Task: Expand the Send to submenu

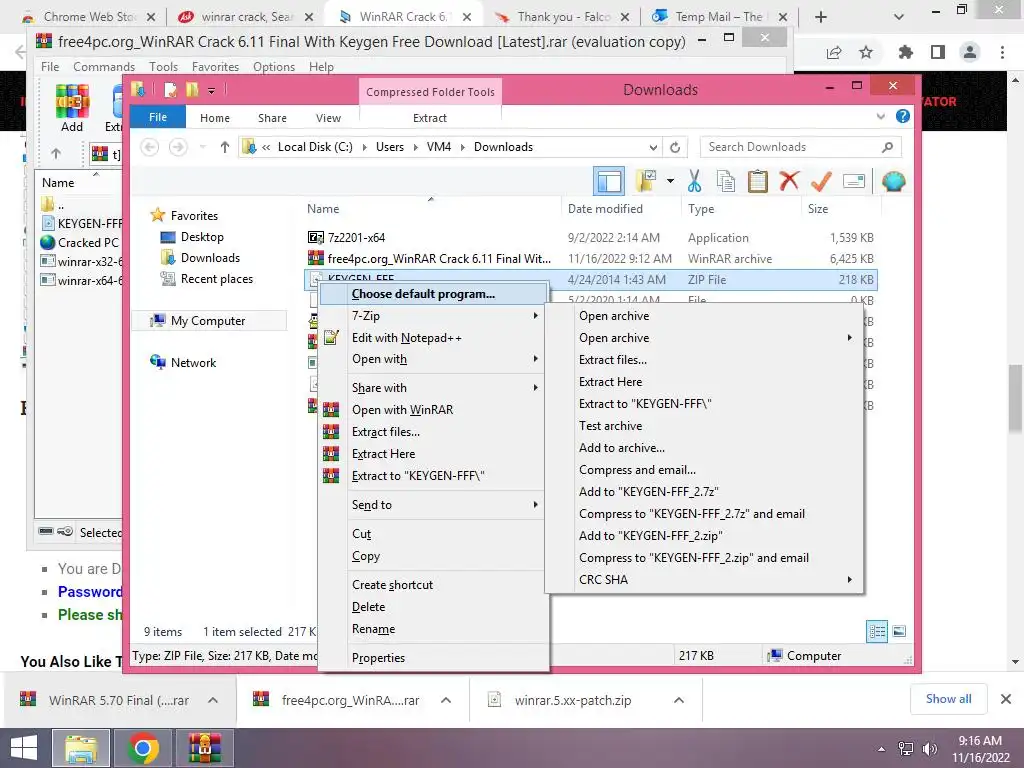Action: [x=536, y=504]
